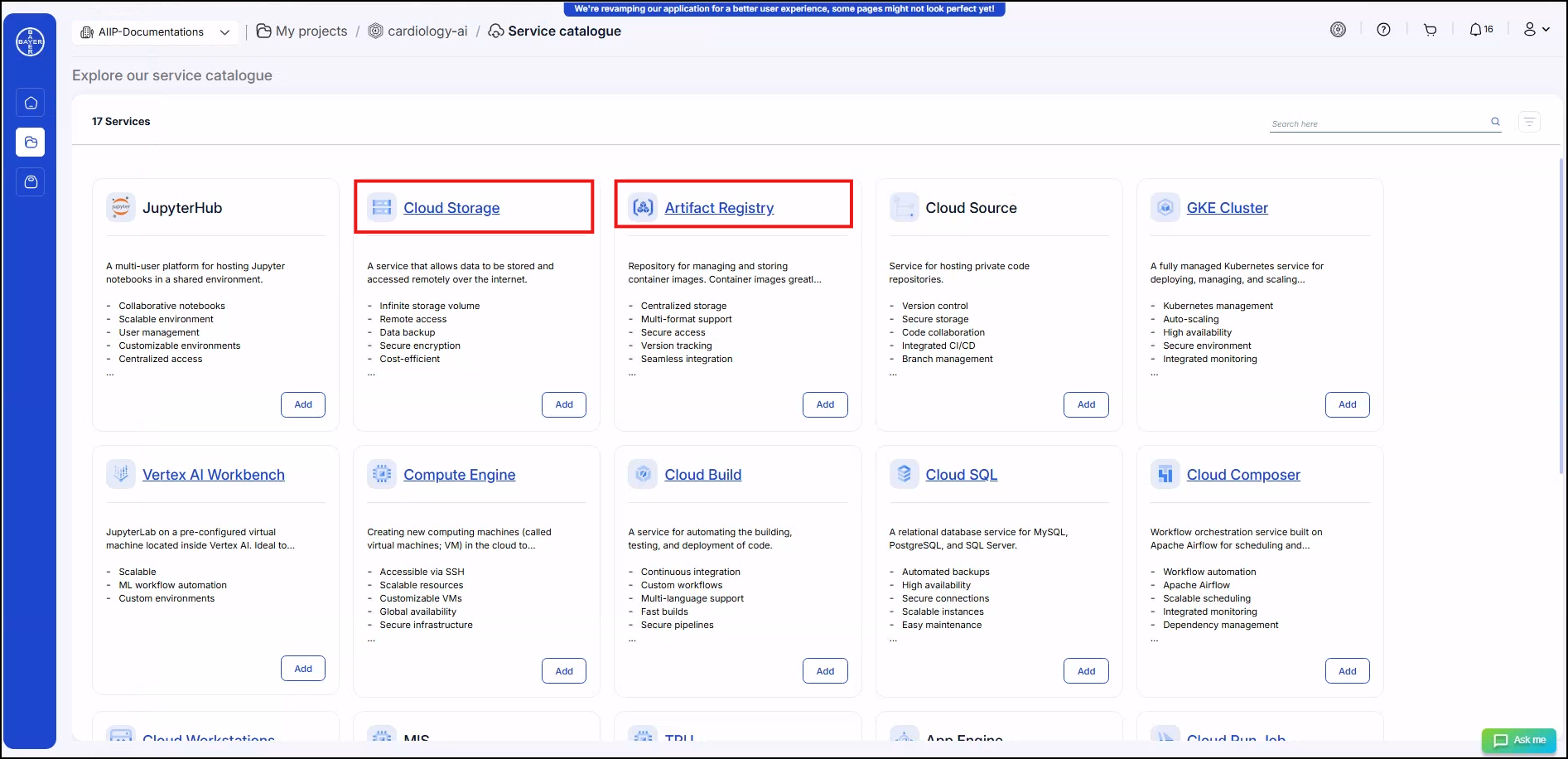Expand the AIIP-Documentations dropdown
Screen dimensions: 1568x759
point(156,32)
